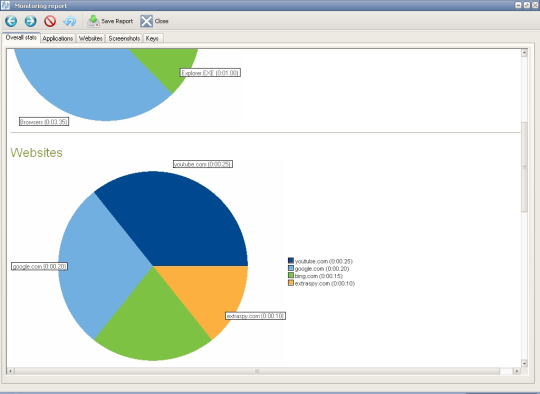
Task: Click legend text extraspy.com (0:00.10)
Action: pyautogui.click(x=325, y=283)
